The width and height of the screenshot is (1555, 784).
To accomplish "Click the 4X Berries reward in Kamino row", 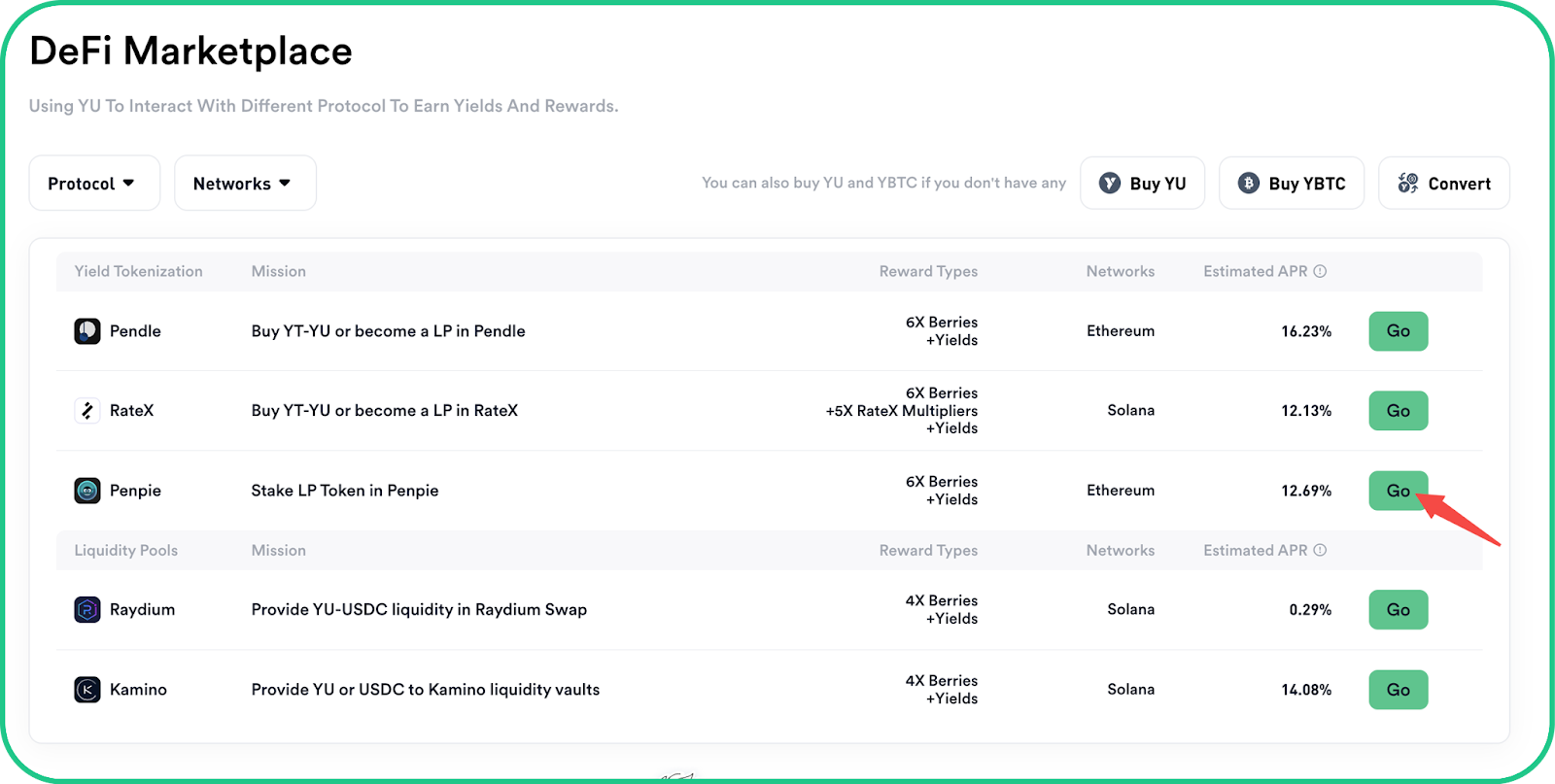I will (942, 681).
